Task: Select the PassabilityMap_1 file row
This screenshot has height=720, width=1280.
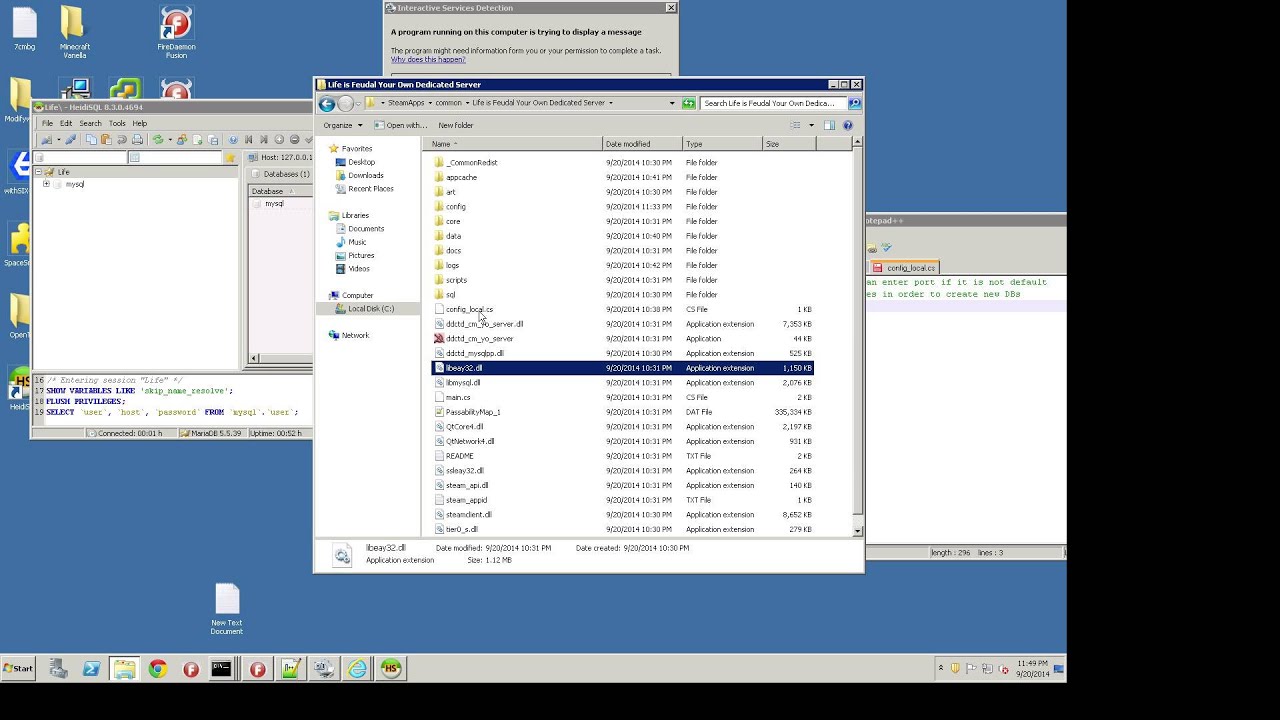Action: click(622, 412)
